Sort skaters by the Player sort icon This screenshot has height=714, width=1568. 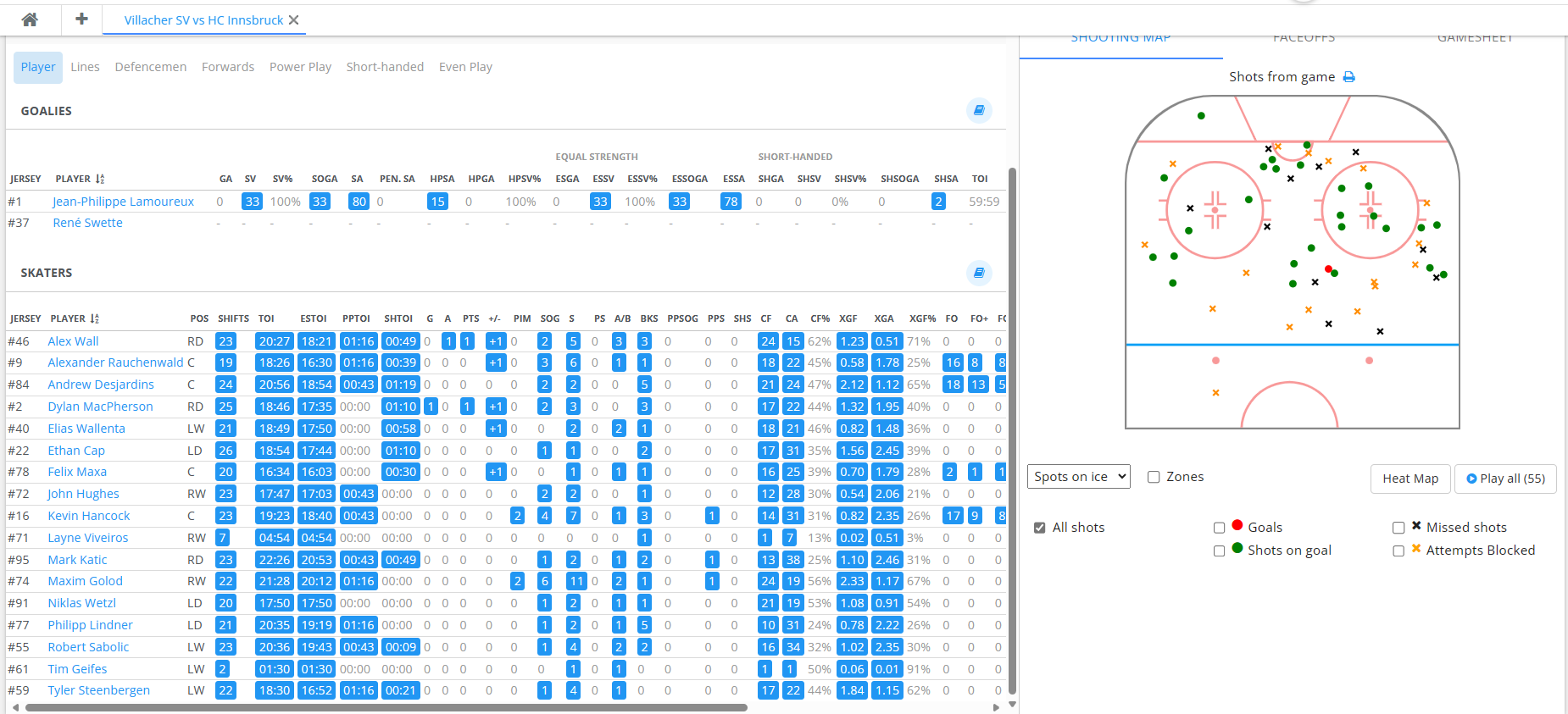pos(95,318)
